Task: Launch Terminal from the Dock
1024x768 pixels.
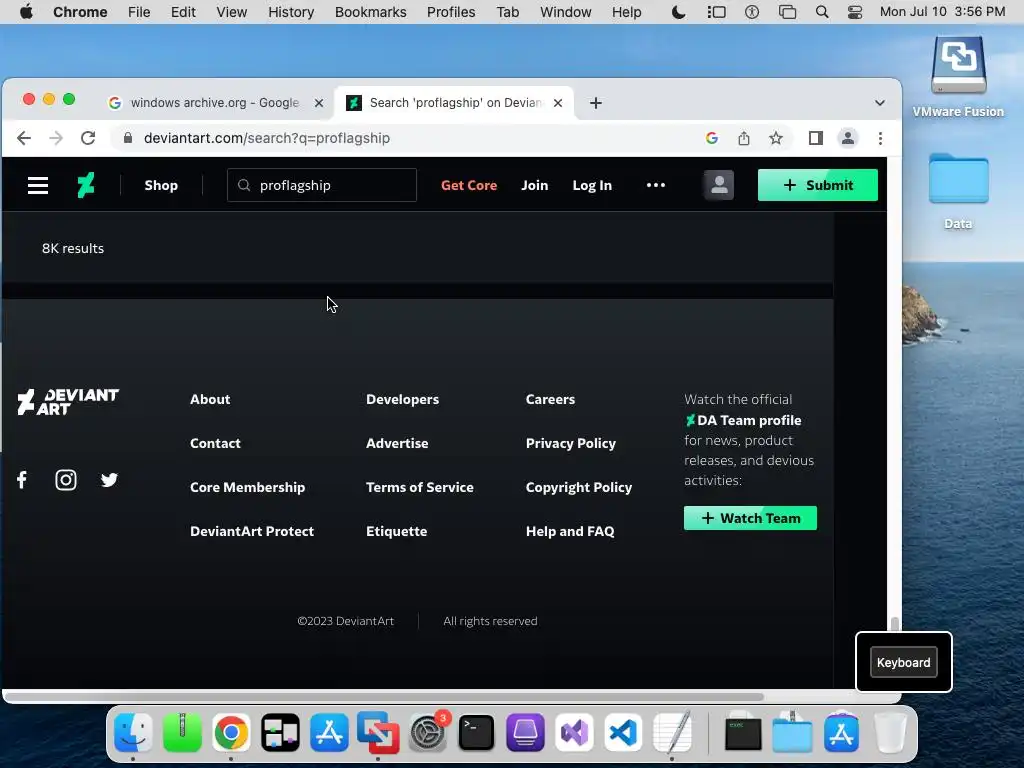Action: point(476,733)
